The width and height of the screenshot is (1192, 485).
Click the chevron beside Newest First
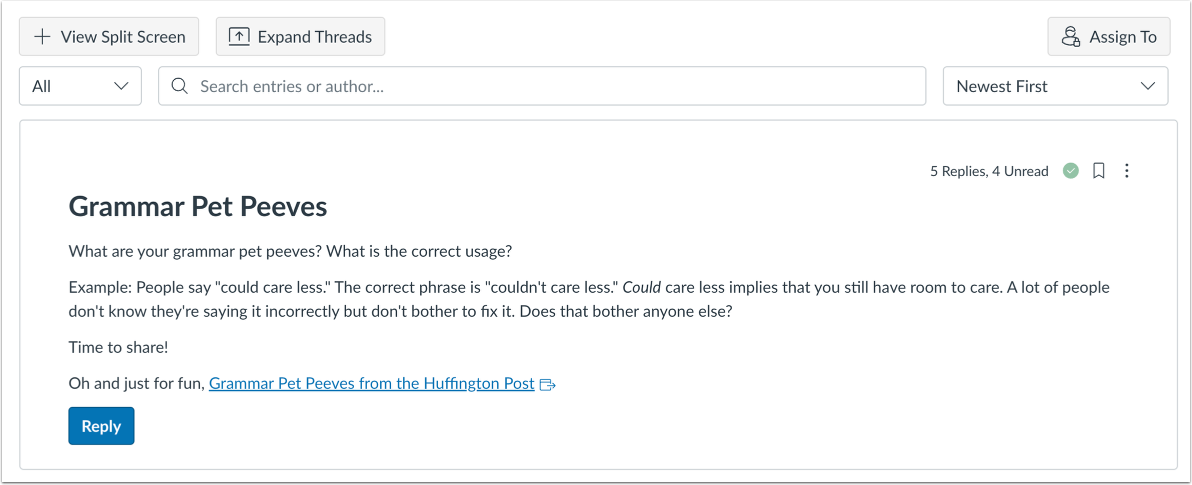pos(1147,86)
